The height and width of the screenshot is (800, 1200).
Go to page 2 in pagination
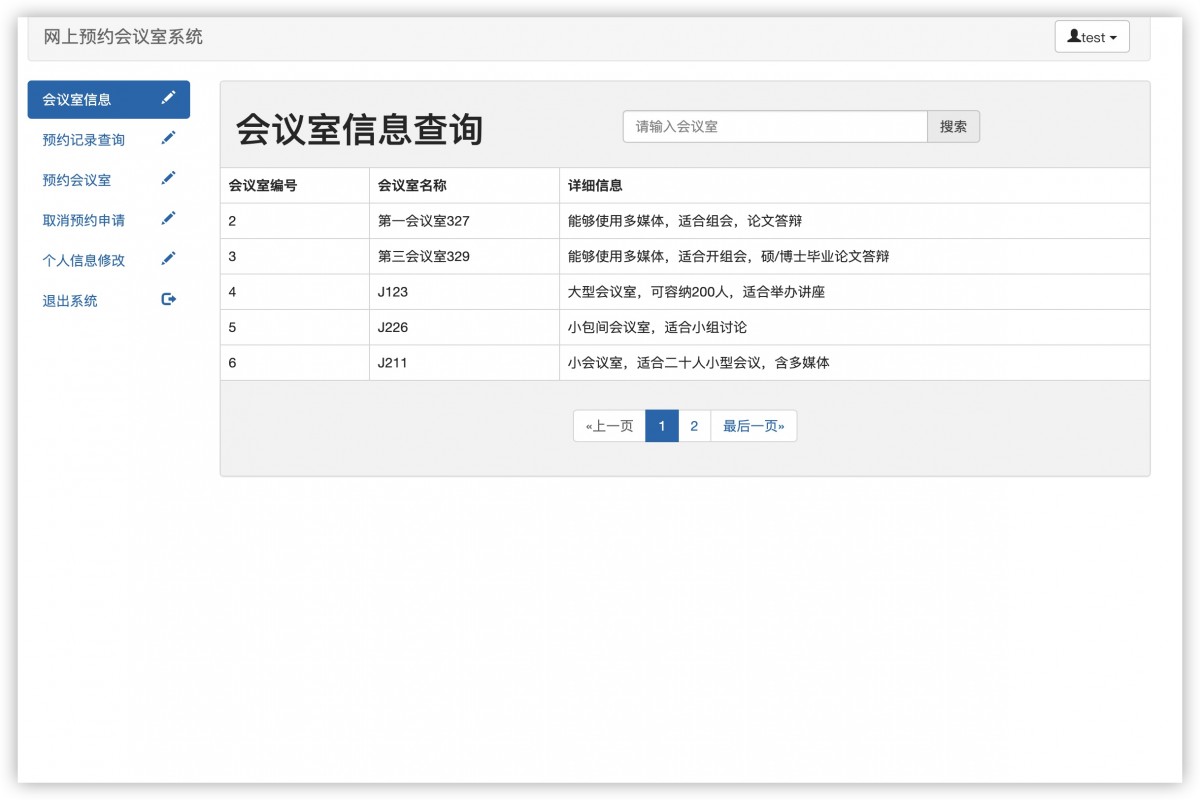(x=694, y=425)
